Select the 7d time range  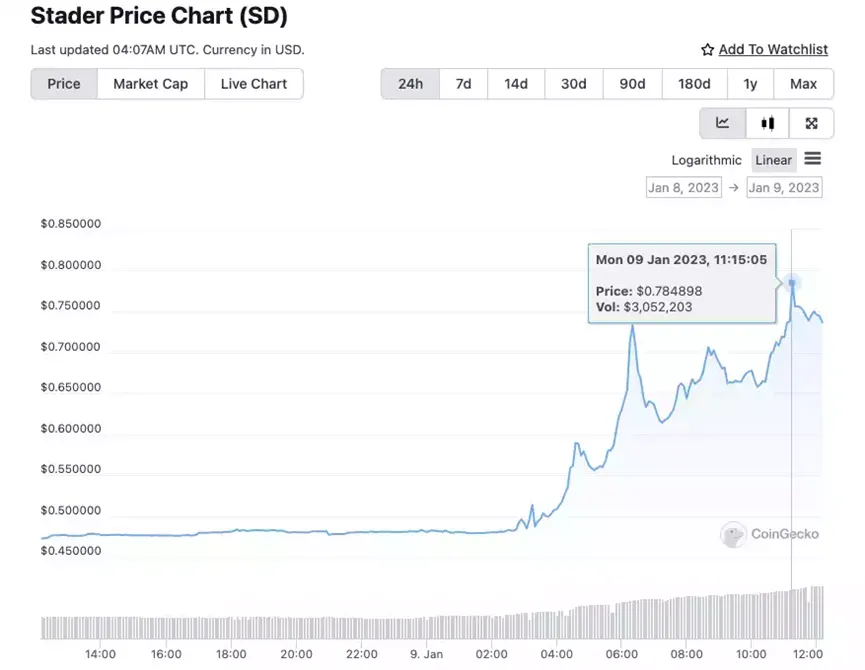(x=463, y=84)
